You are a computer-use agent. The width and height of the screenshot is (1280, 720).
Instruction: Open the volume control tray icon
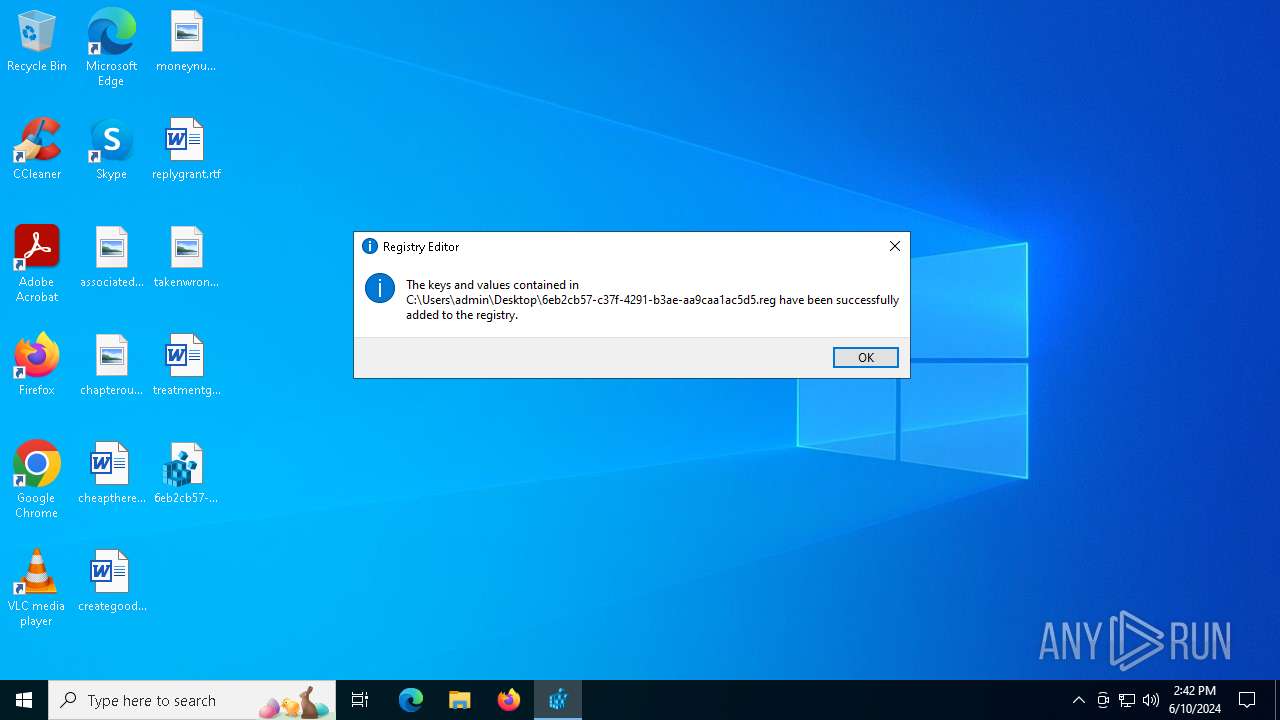point(1151,700)
